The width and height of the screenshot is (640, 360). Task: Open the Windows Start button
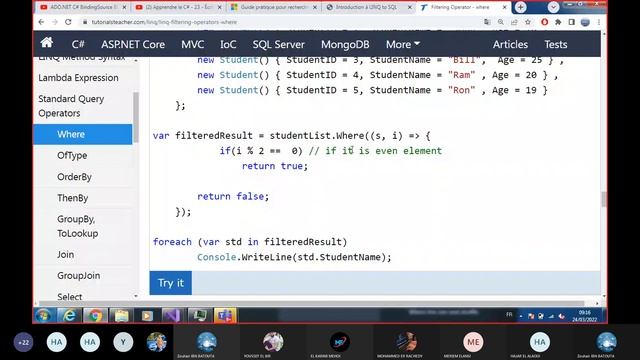[43, 316]
